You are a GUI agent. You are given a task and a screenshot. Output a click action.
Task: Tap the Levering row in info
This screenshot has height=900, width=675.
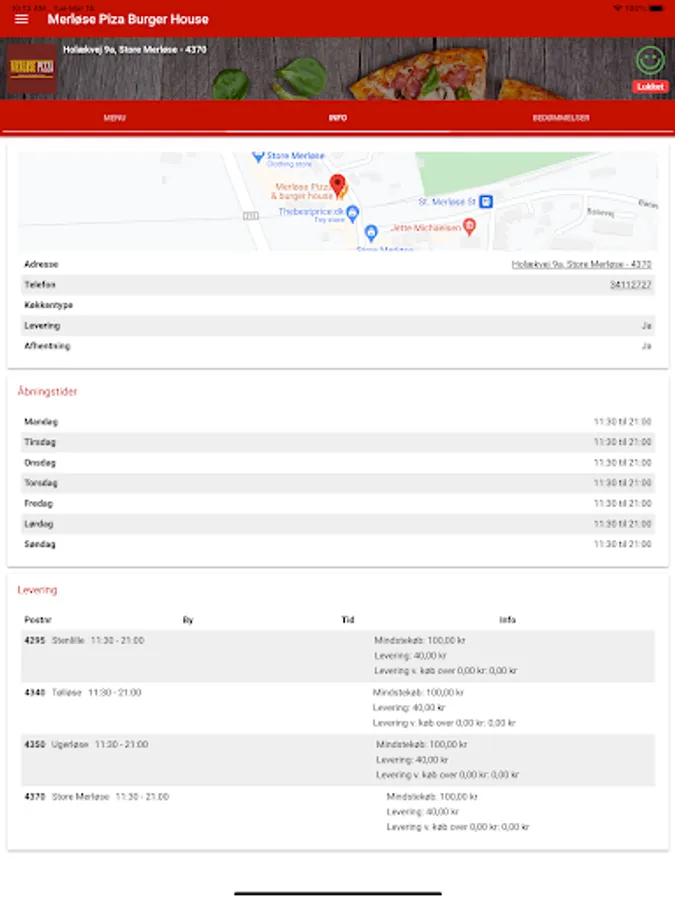click(x=338, y=325)
